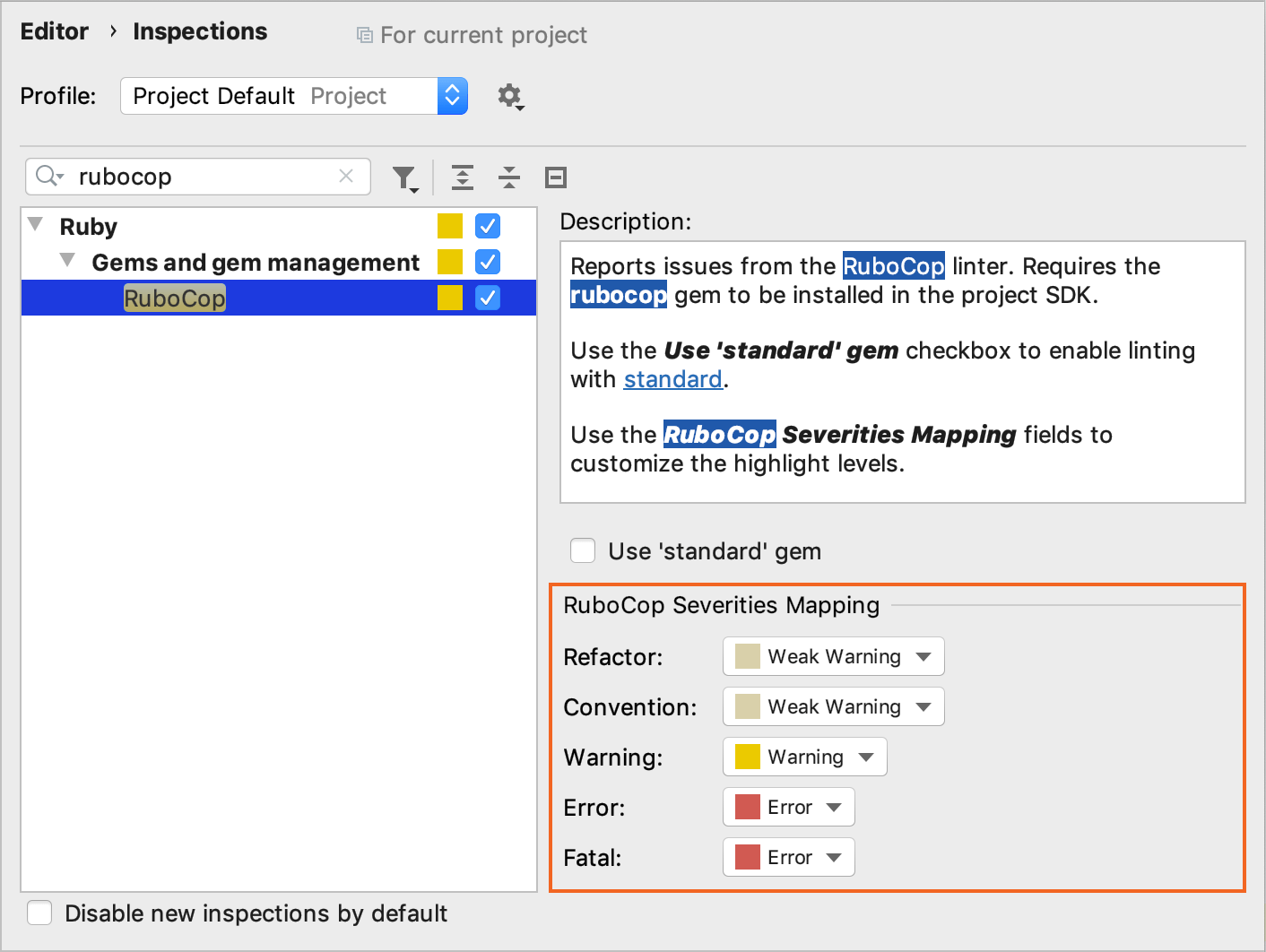
Task: Click the copy icon beside 'For current project'
Action: point(362,34)
